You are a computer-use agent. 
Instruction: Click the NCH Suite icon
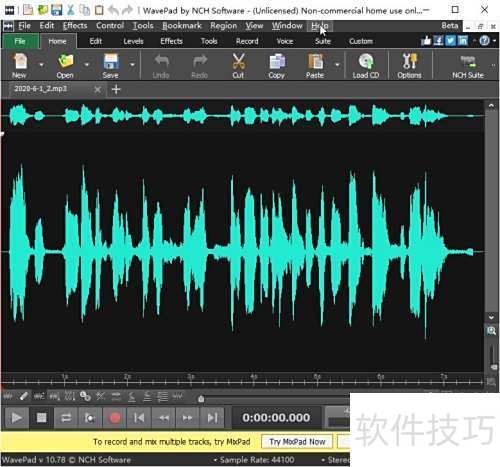click(468, 61)
